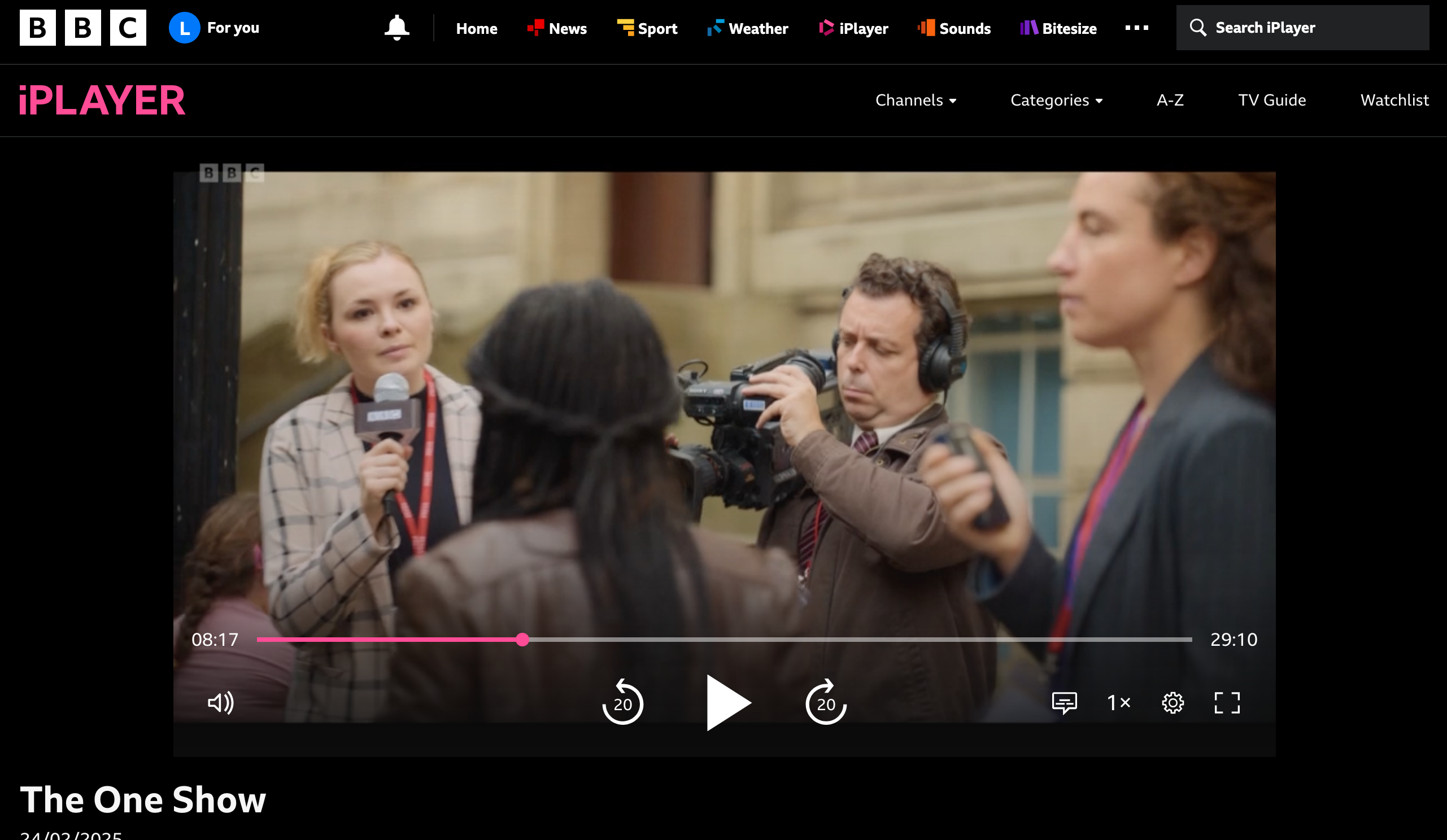Viewport: 1447px width, 840px height.
Task: Seek on the unplayed grey progress track
Action: point(860,639)
